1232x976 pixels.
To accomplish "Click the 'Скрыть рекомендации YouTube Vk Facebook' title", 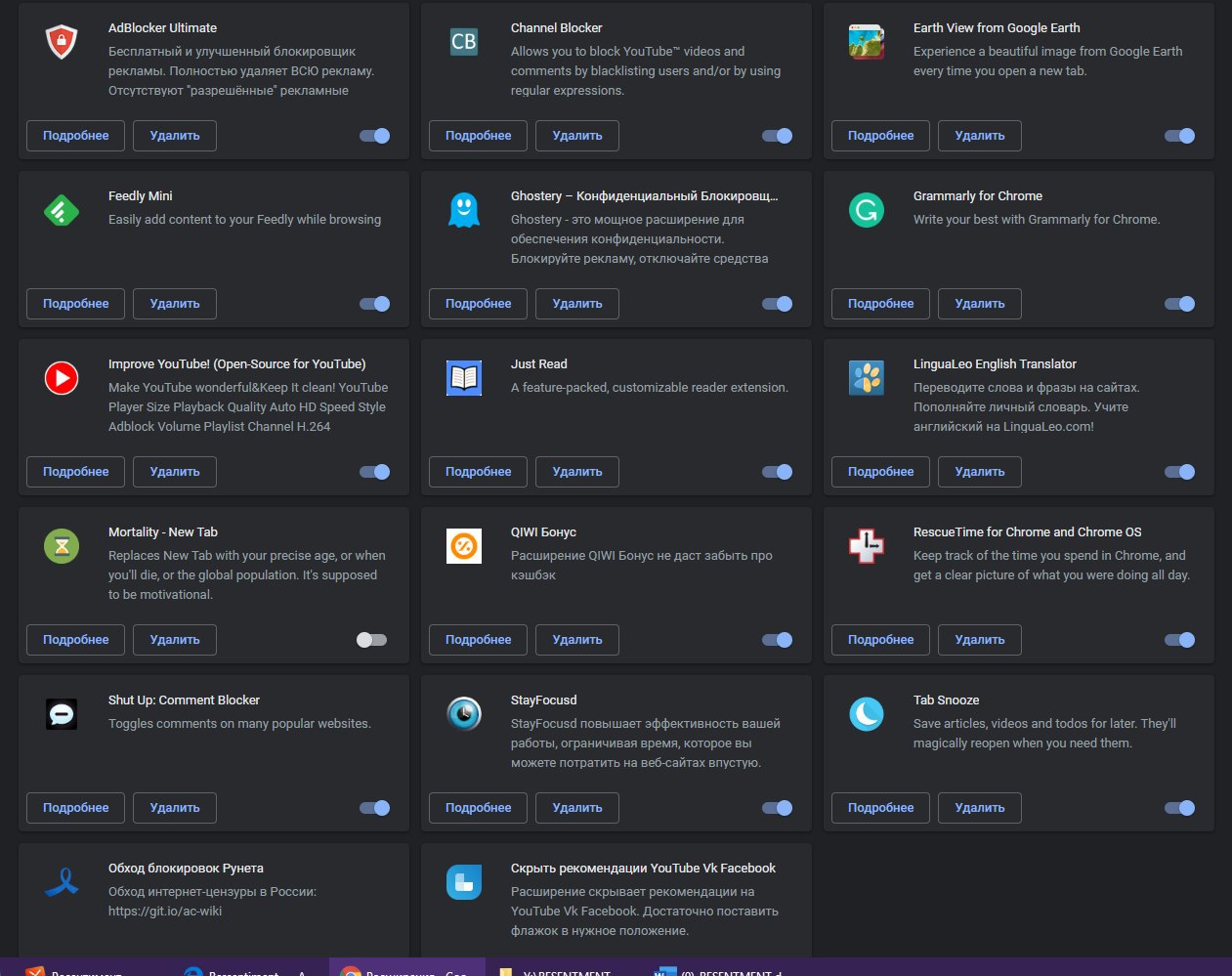I will [643, 869].
